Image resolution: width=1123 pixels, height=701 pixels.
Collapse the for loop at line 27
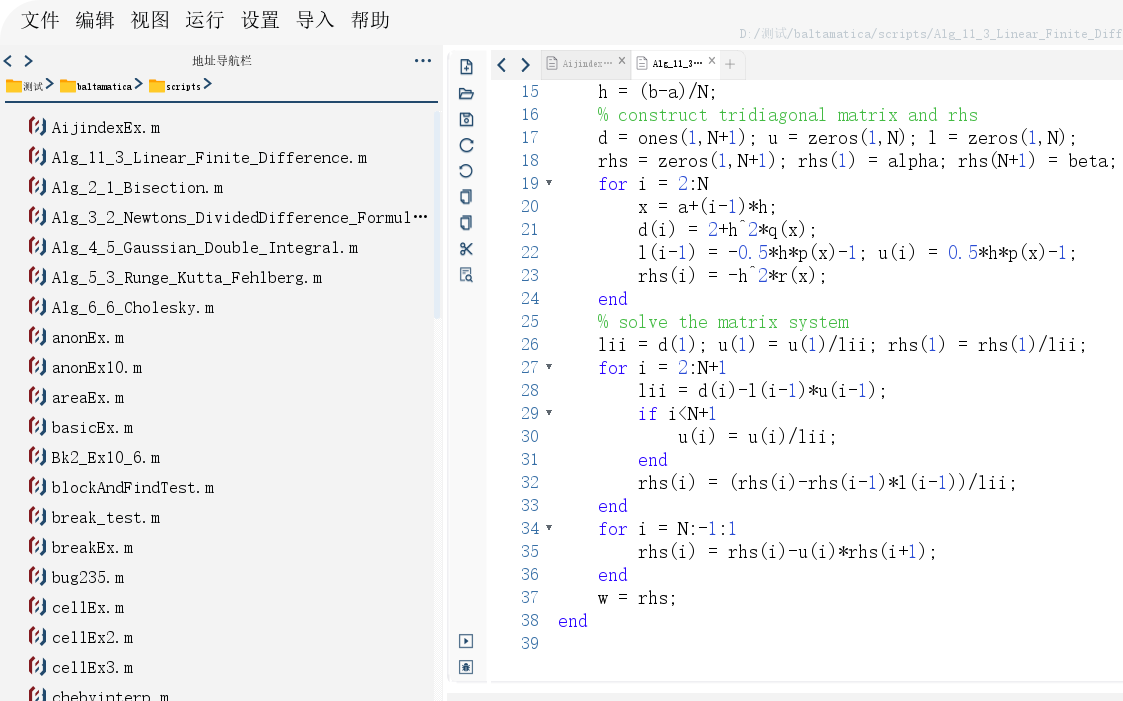click(x=549, y=367)
